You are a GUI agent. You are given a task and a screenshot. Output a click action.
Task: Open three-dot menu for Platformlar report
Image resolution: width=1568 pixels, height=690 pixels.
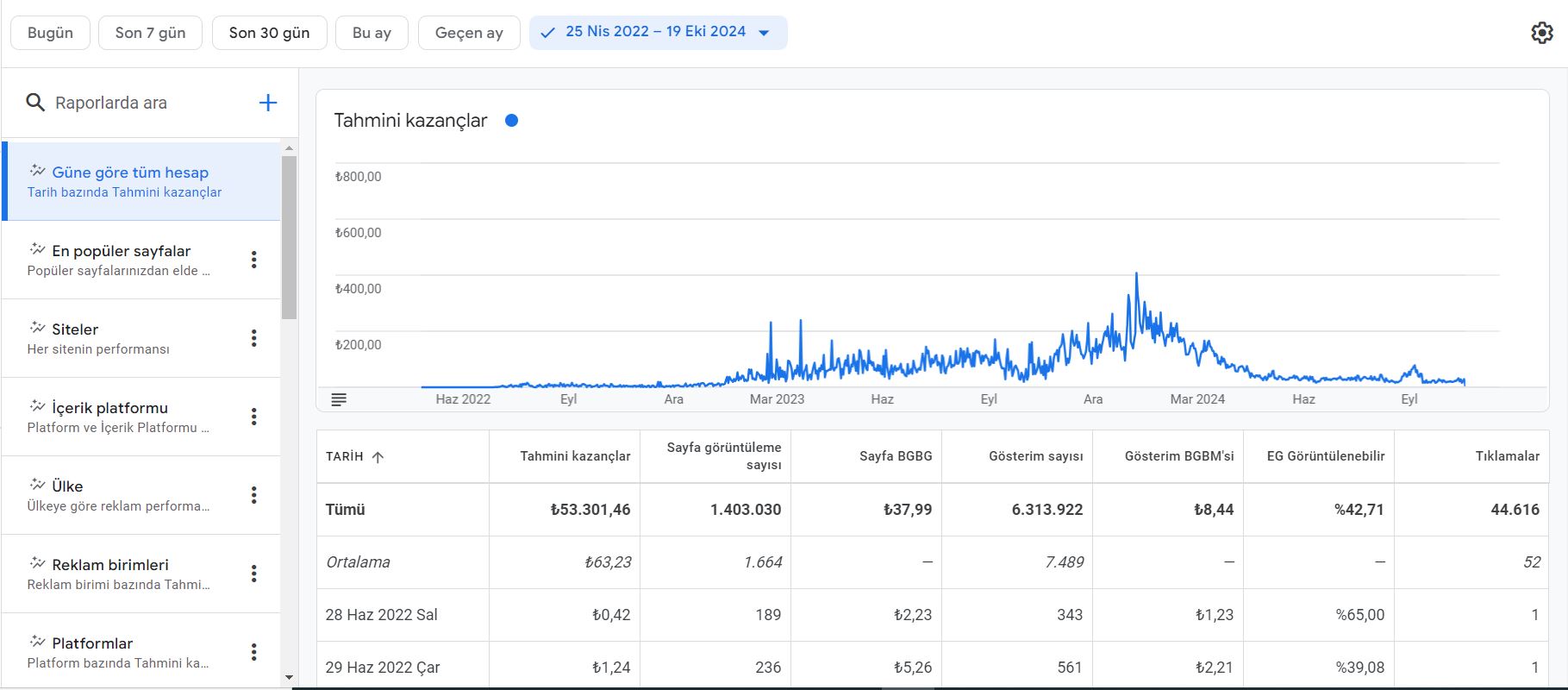click(x=253, y=652)
